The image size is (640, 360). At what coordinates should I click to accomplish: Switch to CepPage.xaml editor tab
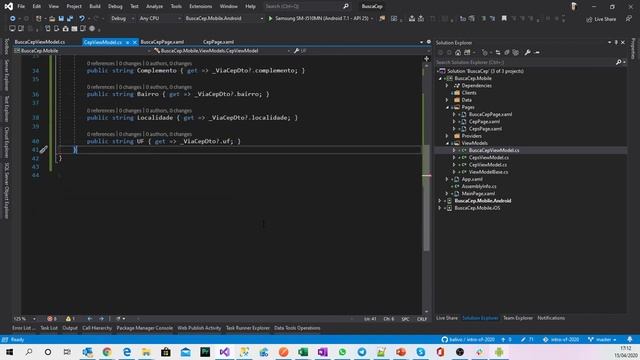[218, 42]
